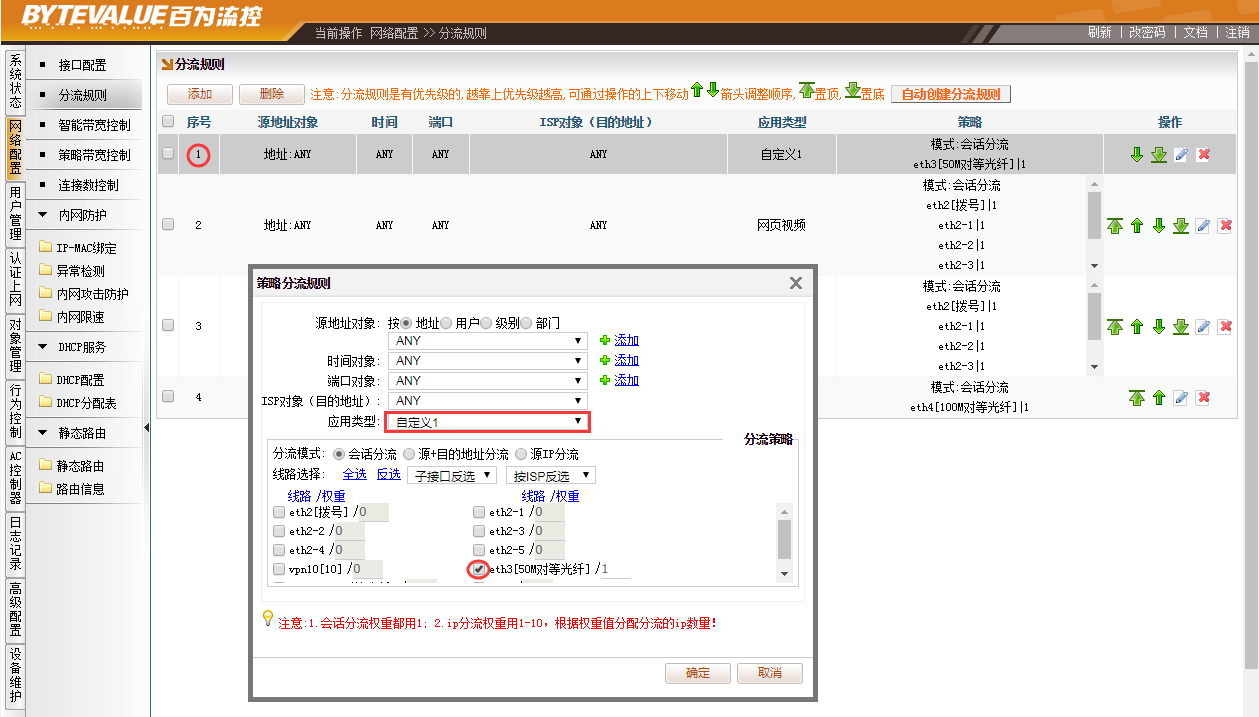Screen dimensions: 1259x717
Task: Close the 策略分流规则 dialog with X
Action: tap(796, 283)
